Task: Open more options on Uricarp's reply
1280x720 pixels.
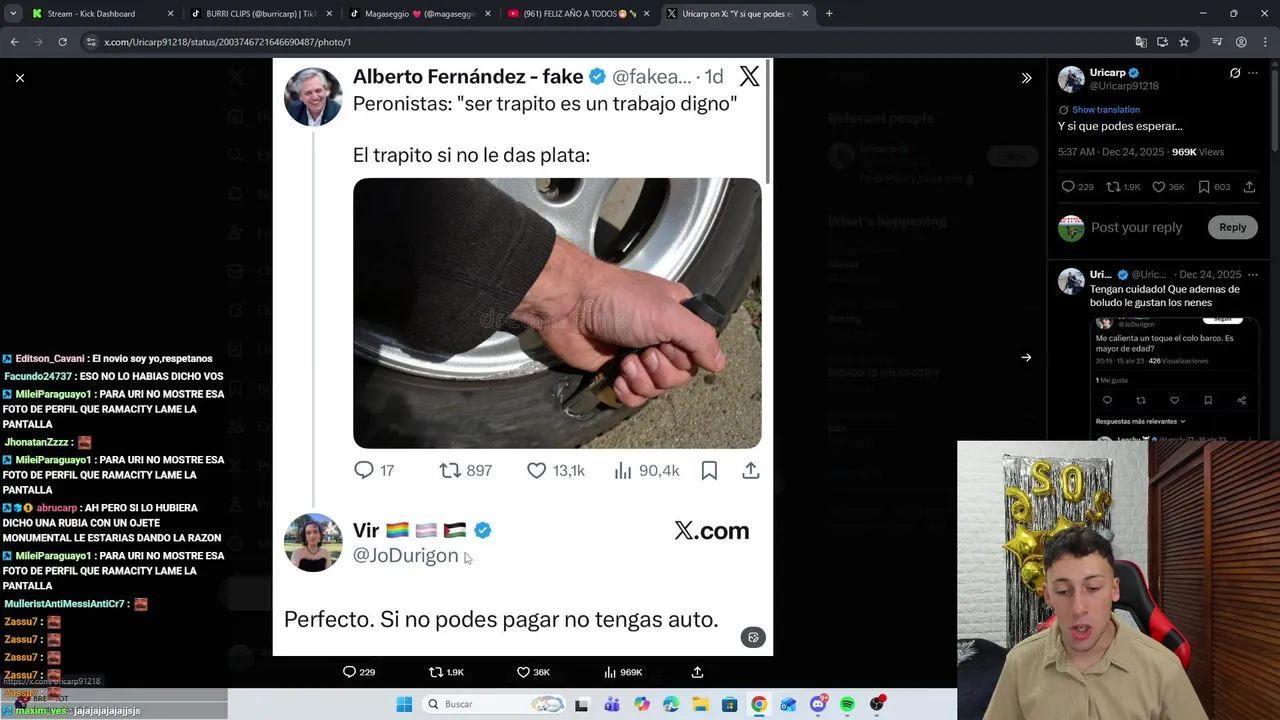Action: coord(1253,274)
